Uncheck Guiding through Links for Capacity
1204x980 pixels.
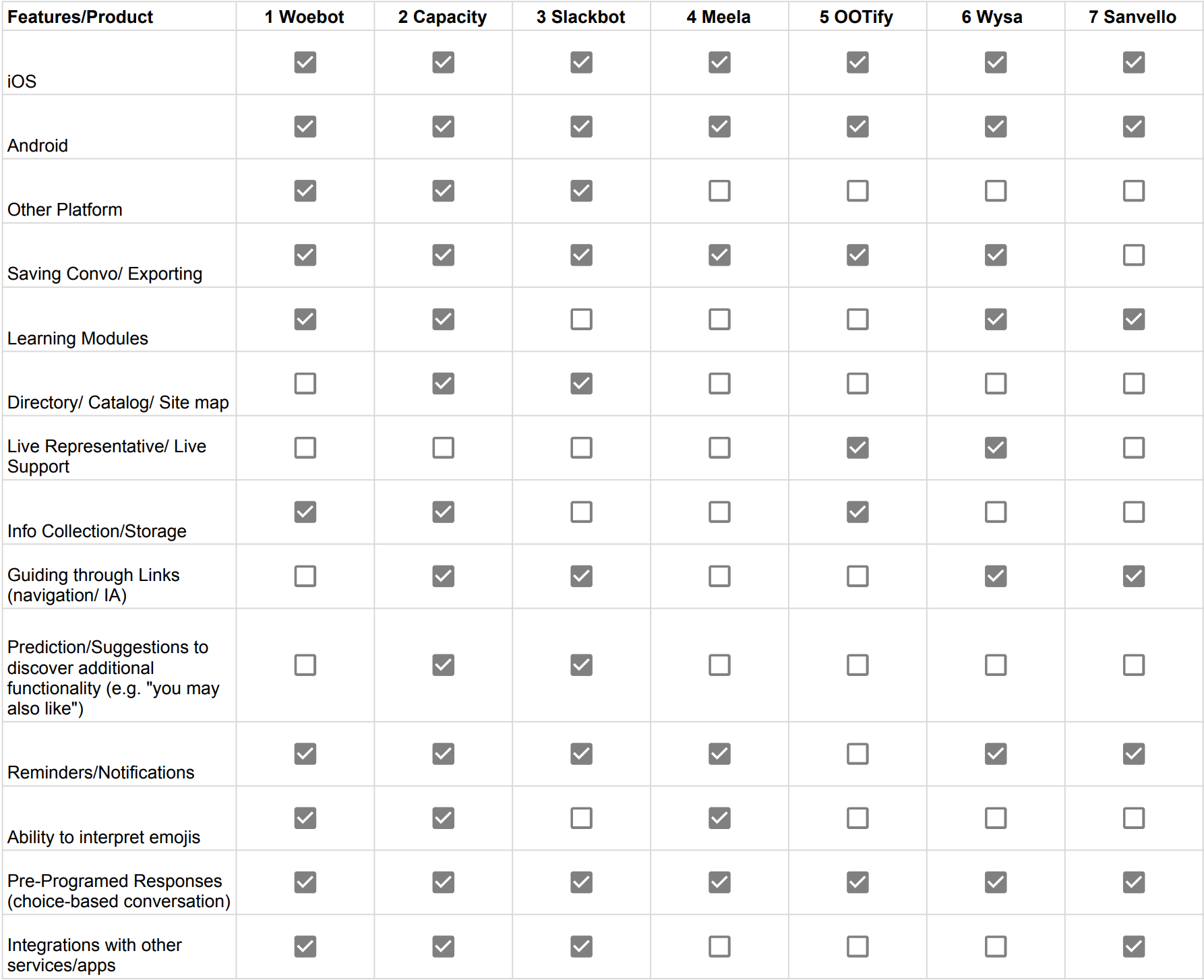pyautogui.click(x=443, y=576)
